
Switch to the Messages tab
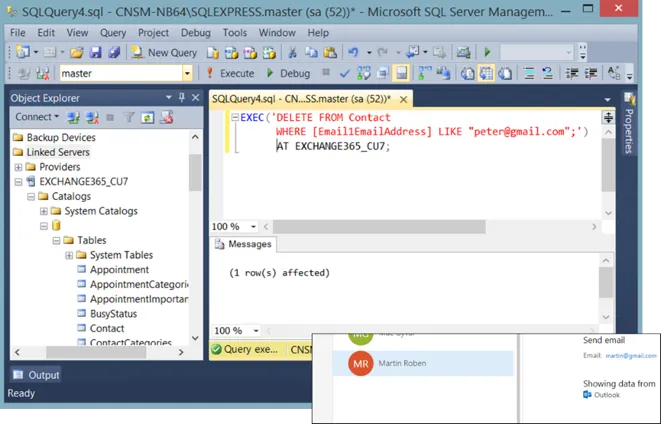pos(243,244)
